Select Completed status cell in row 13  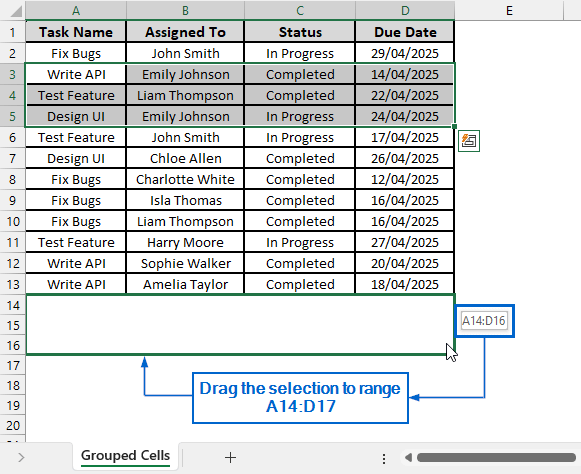click(x=300, y=285)
